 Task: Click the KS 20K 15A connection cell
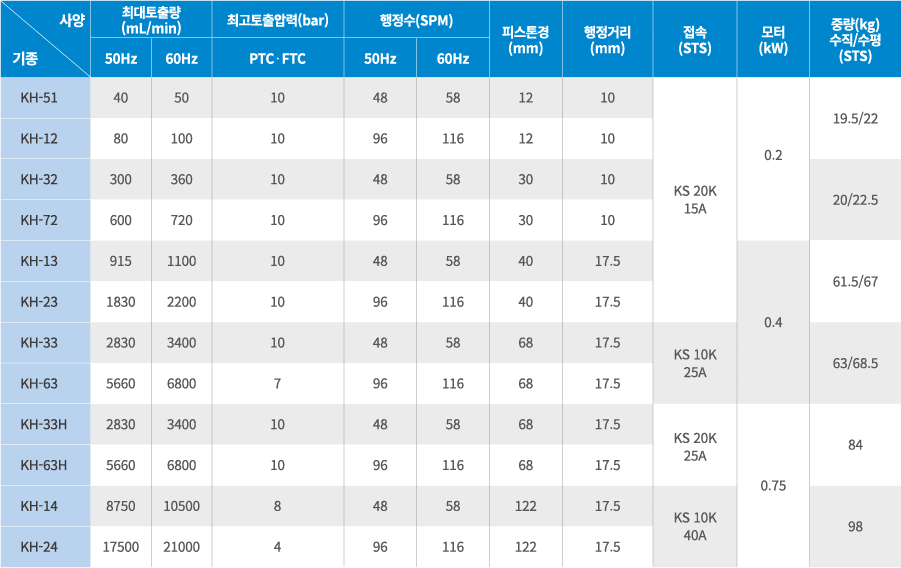click(694, 200)
